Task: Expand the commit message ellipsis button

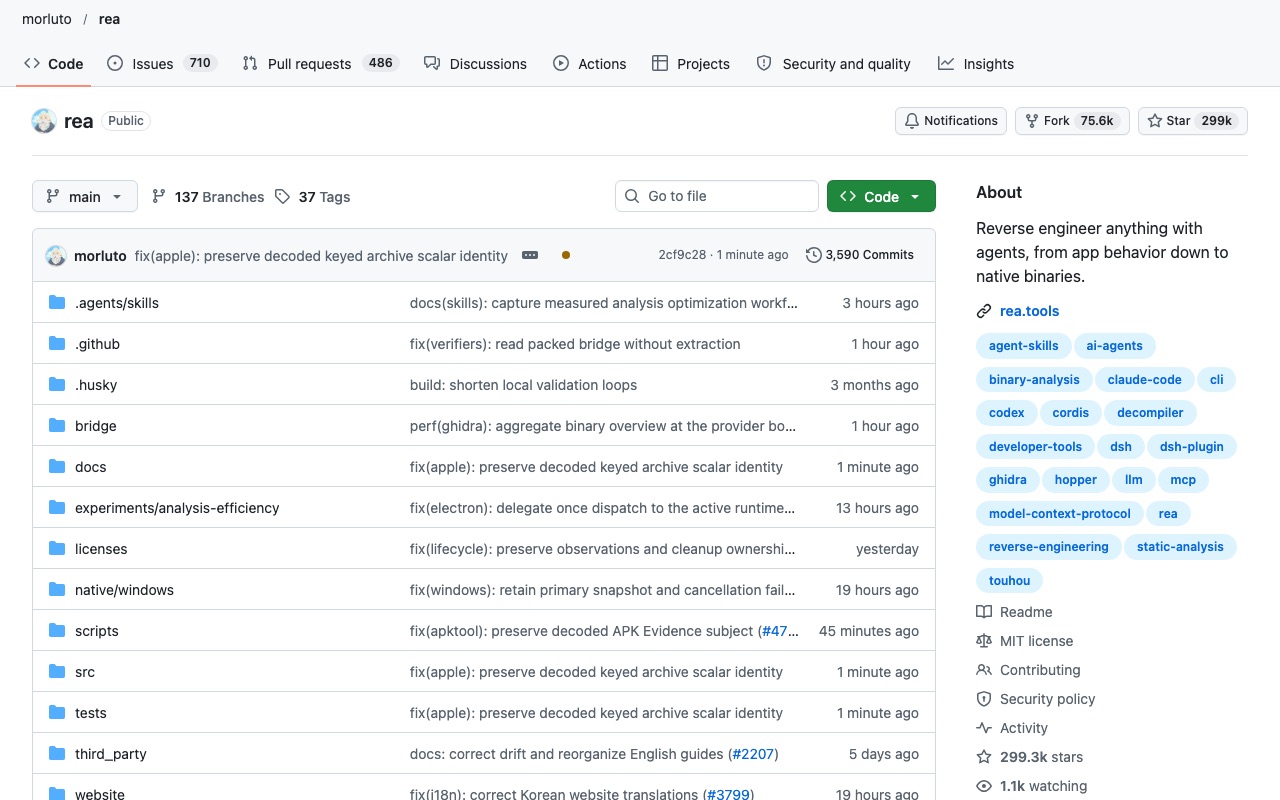Action: (x=530, y=255)
